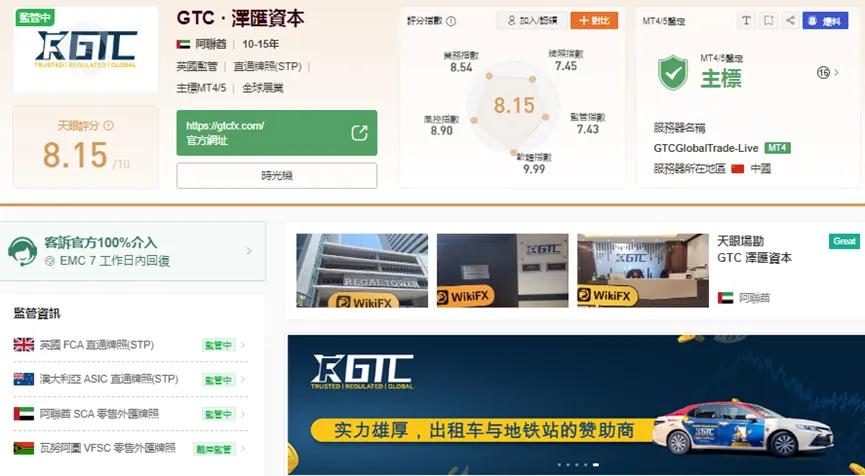The image size is (865, 476).
Task: Click the UAE flag in the SCA row
Action: coord(24,414)
